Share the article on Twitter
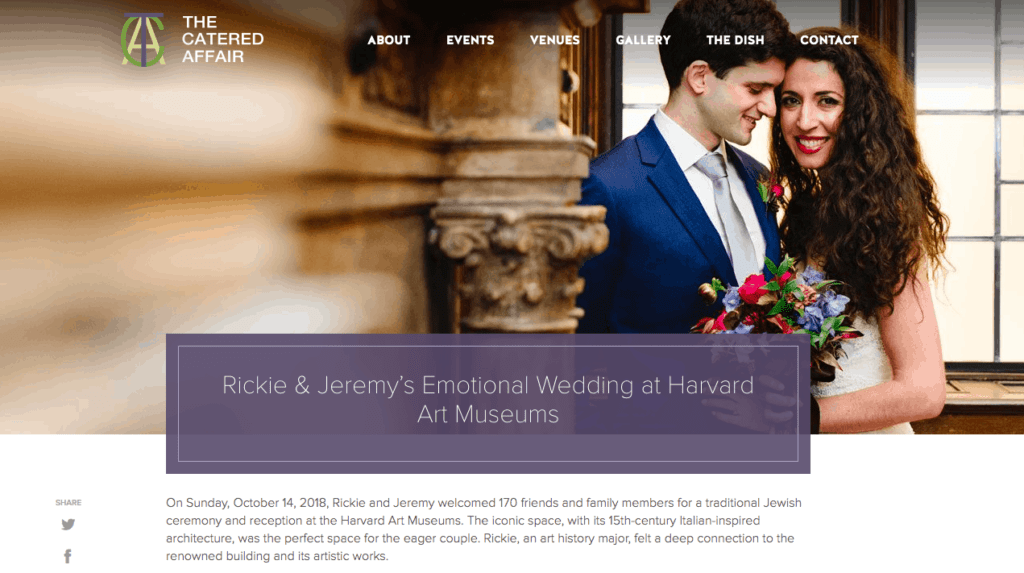Viewport: 1024px width, 573px height. point(68,525)
